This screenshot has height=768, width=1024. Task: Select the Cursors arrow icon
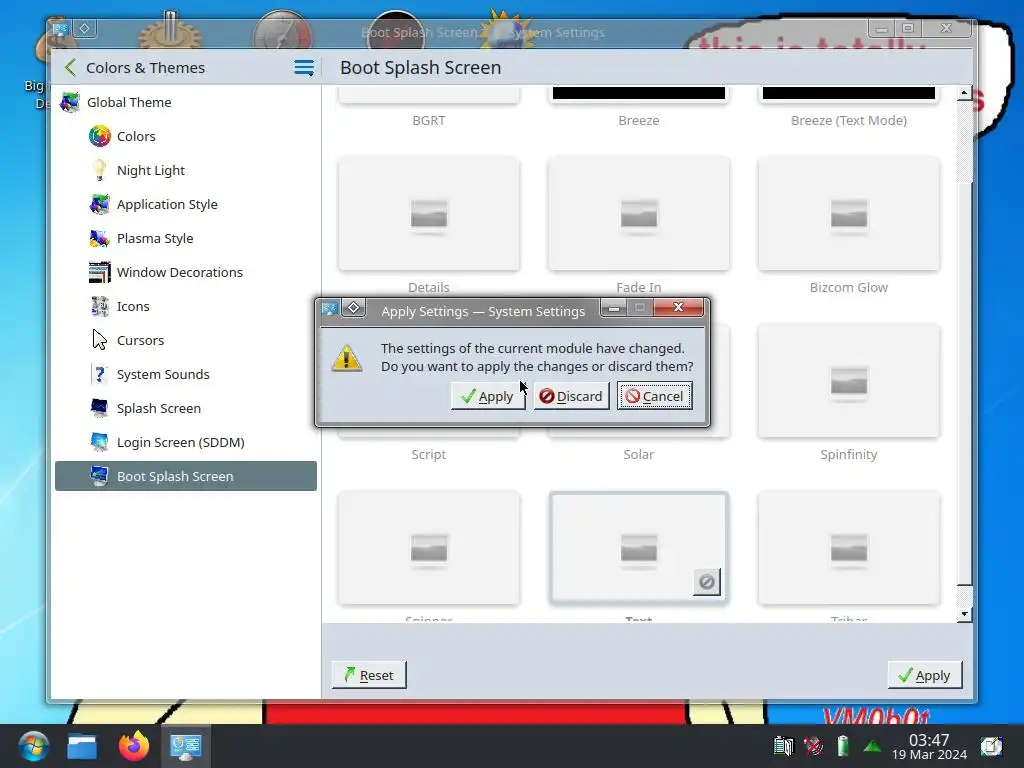point(100,340)
